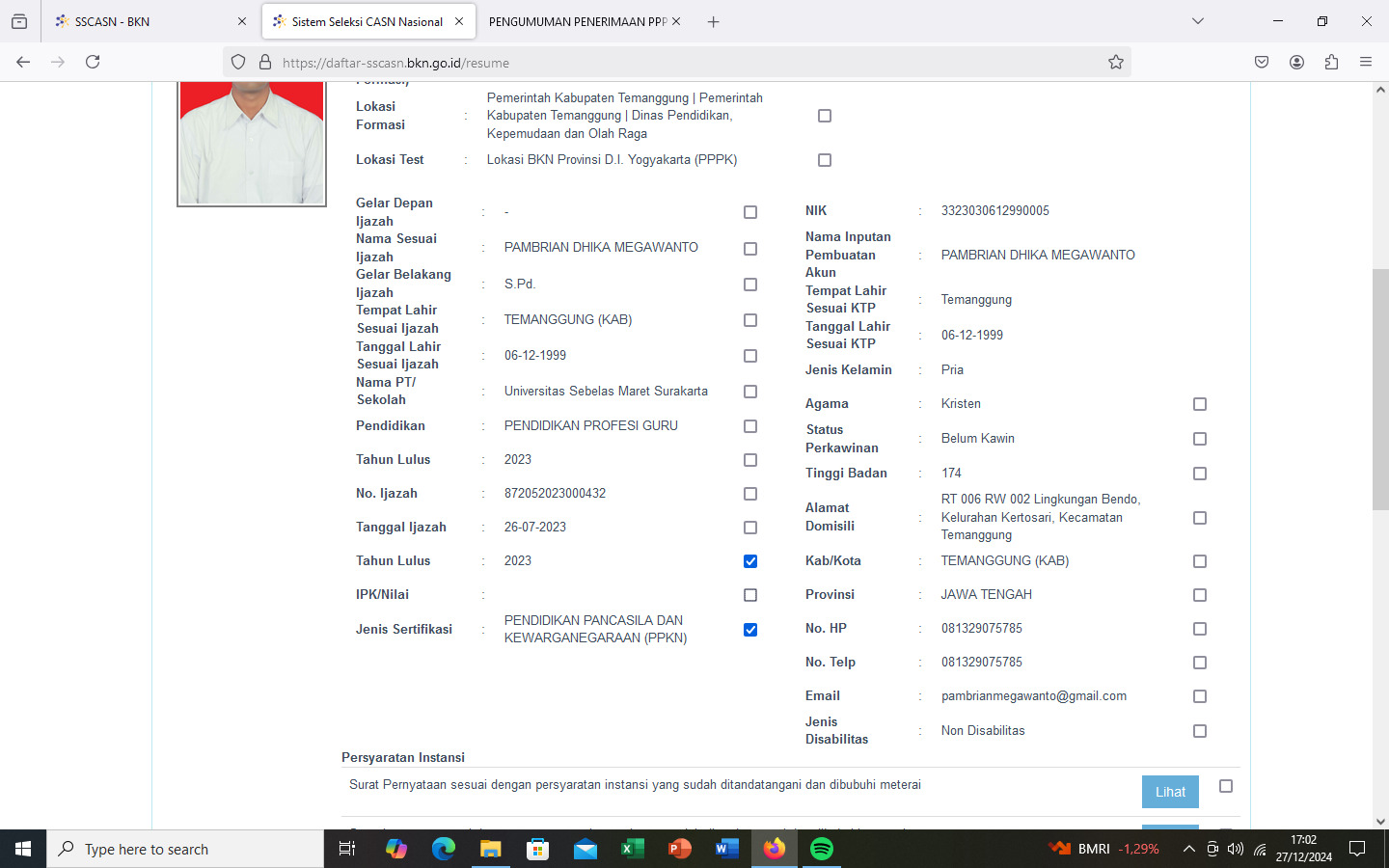Uncheck the Jenis Sertifikasi checkbox
This screenshot has height=868, width=1389.
(x=750, y=630)
